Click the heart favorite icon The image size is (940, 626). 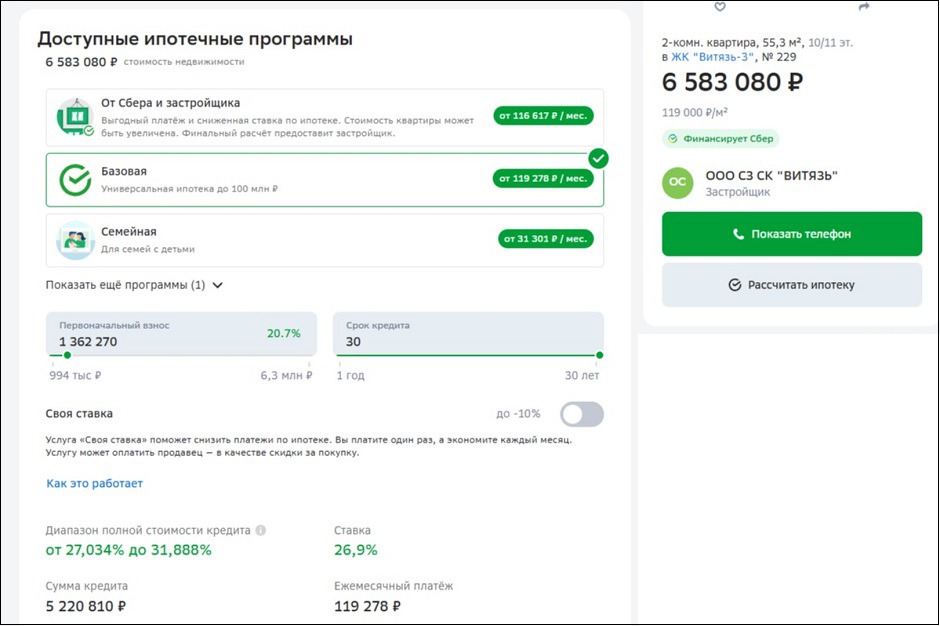pos(720,7)
